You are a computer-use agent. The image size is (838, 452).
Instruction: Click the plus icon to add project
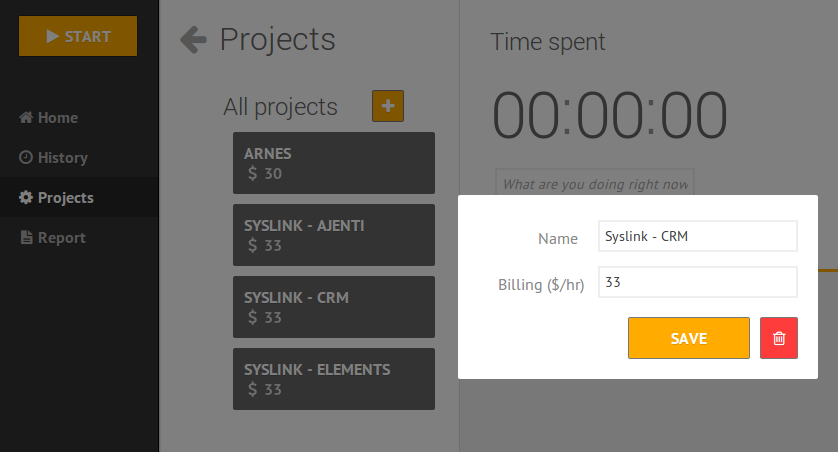[388, 106]
